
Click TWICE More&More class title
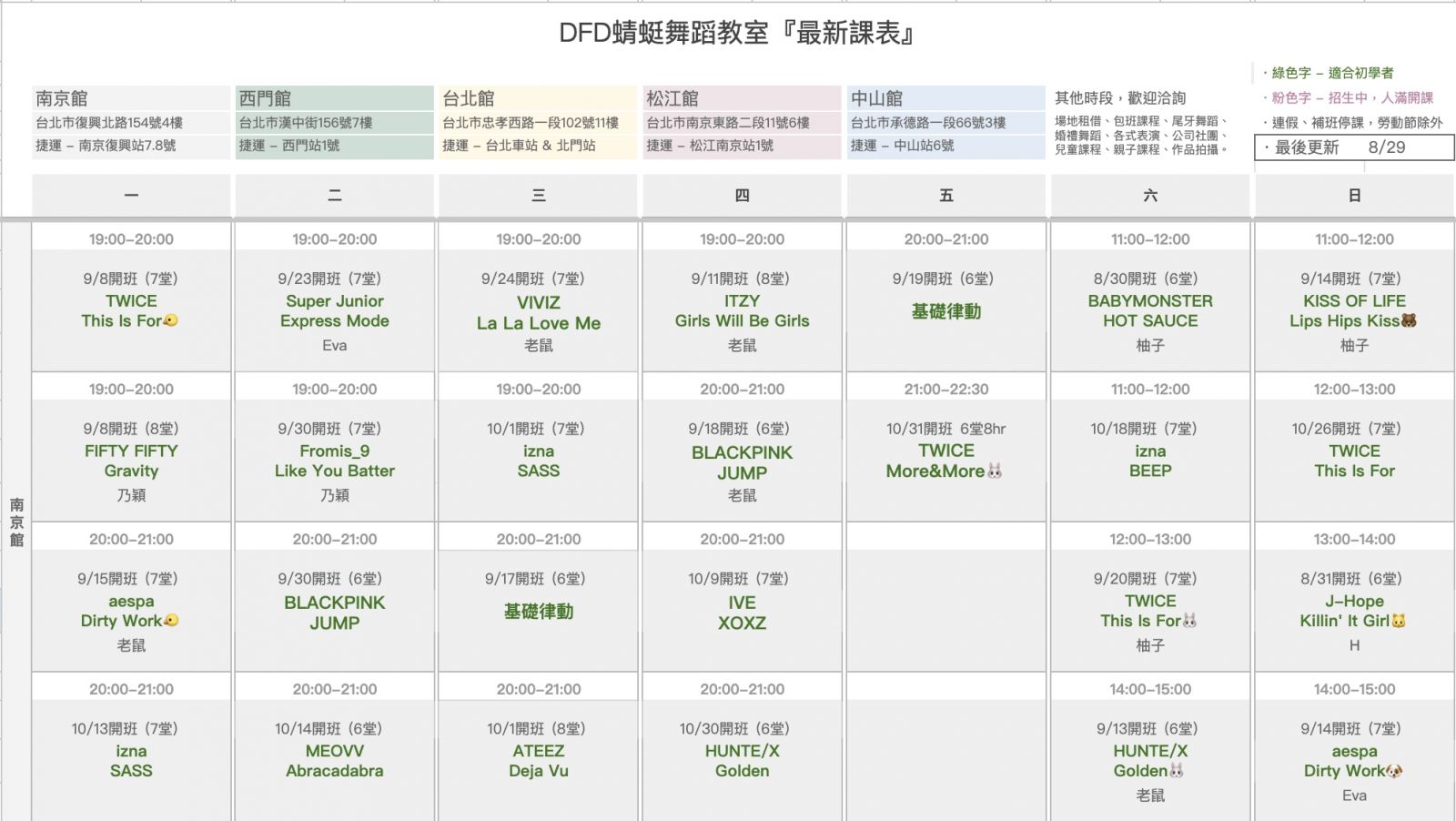[945, 461]
